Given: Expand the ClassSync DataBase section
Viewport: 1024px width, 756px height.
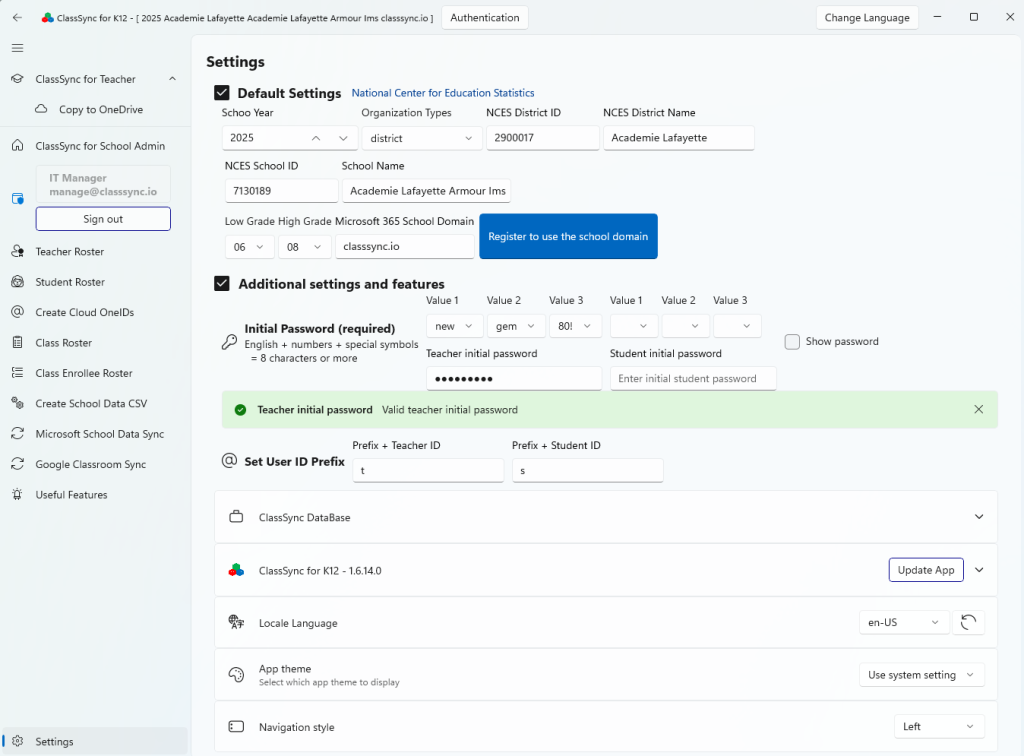Looking at the screenshot, I should (x=979, y=517).
